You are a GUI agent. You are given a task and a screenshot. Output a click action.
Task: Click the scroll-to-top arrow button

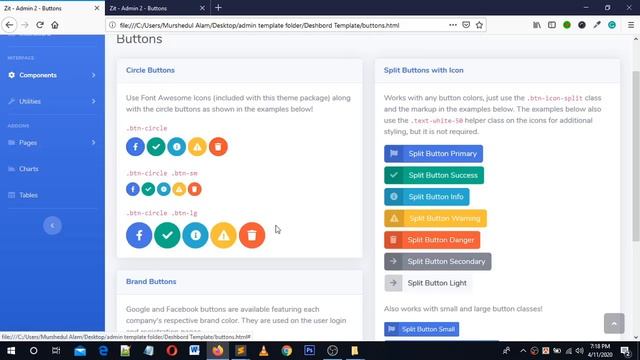tap(614, 323)
